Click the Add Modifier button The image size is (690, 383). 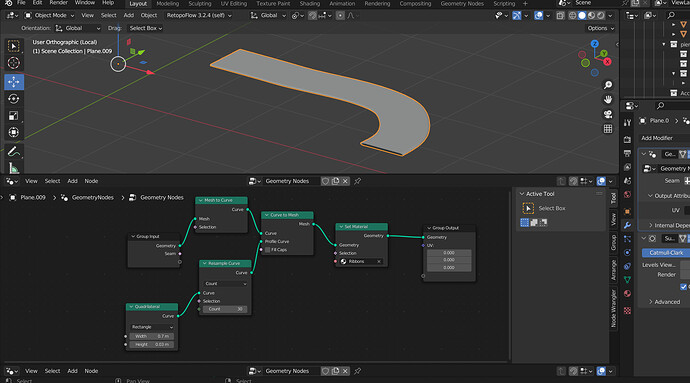tap(665, 138)
